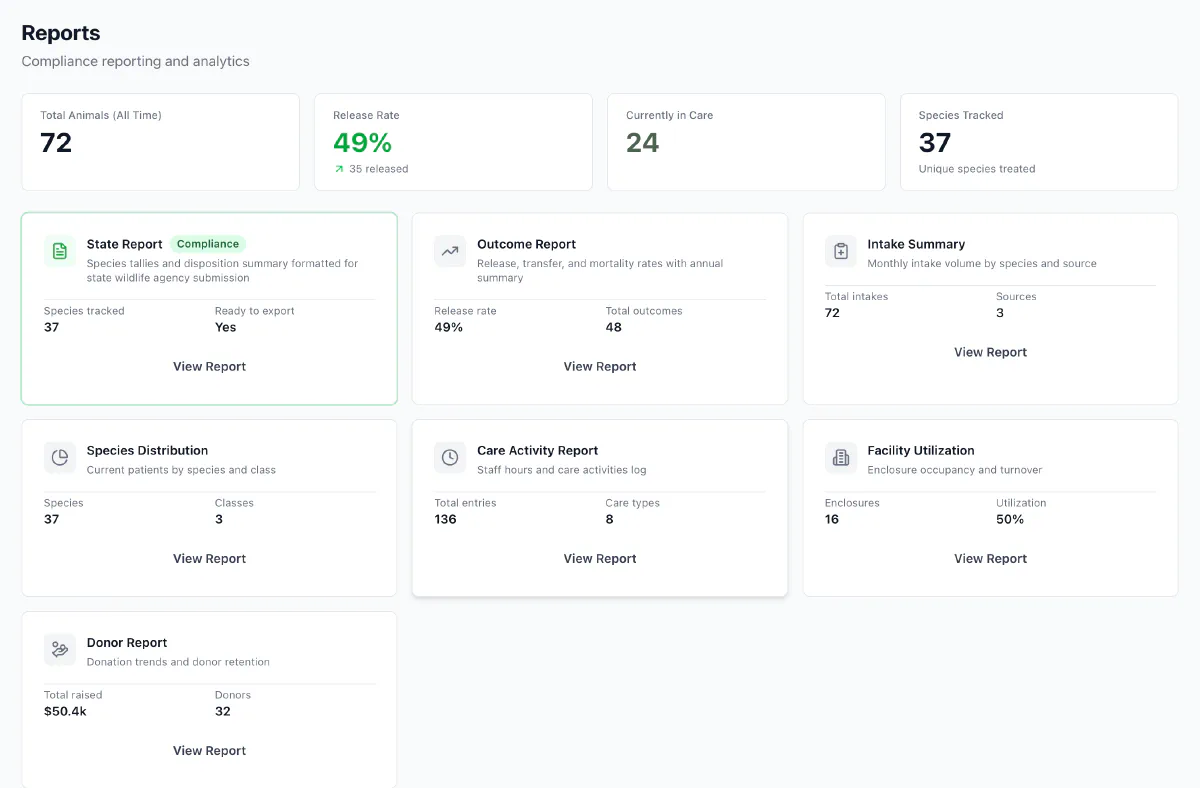Click the Species Distribution title
1200x788 pixels.
[148, 451]
